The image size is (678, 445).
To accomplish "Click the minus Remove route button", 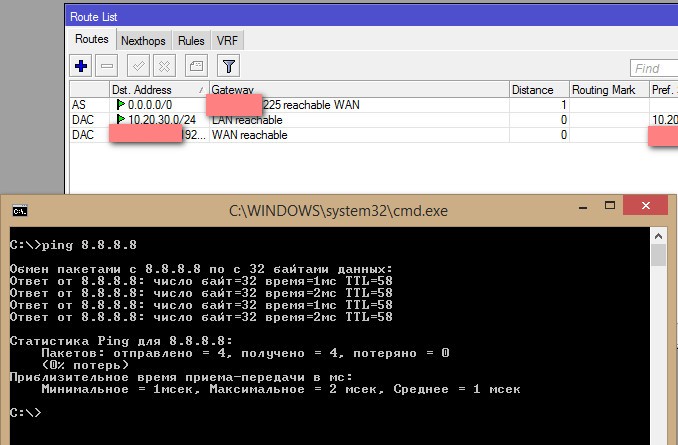I will click(x=108, y=66).
